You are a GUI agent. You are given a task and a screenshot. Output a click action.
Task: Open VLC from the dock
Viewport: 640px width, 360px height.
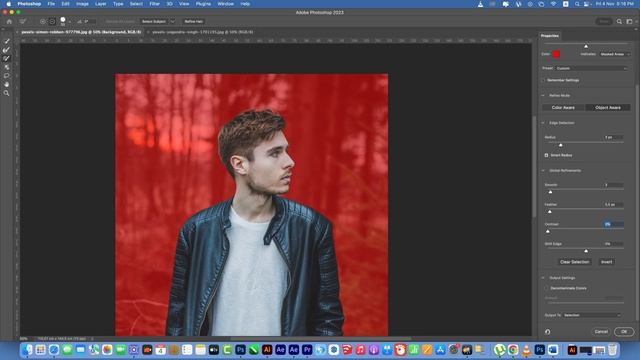point(526,350)
